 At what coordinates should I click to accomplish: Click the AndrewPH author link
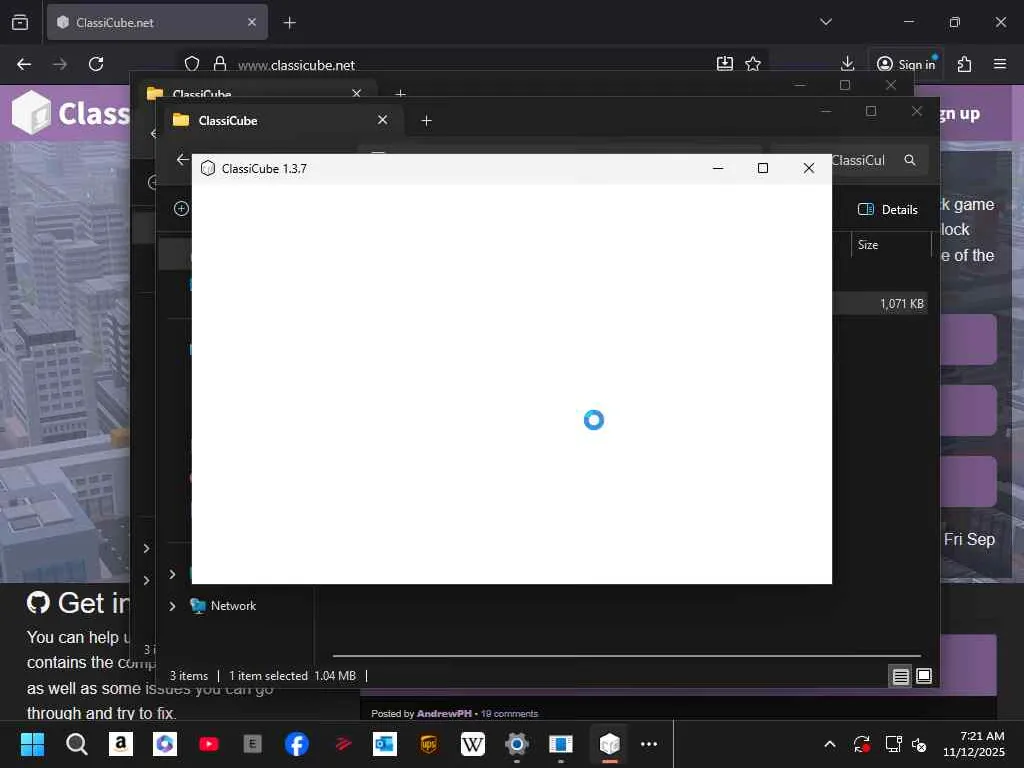(x=443, y=713)
